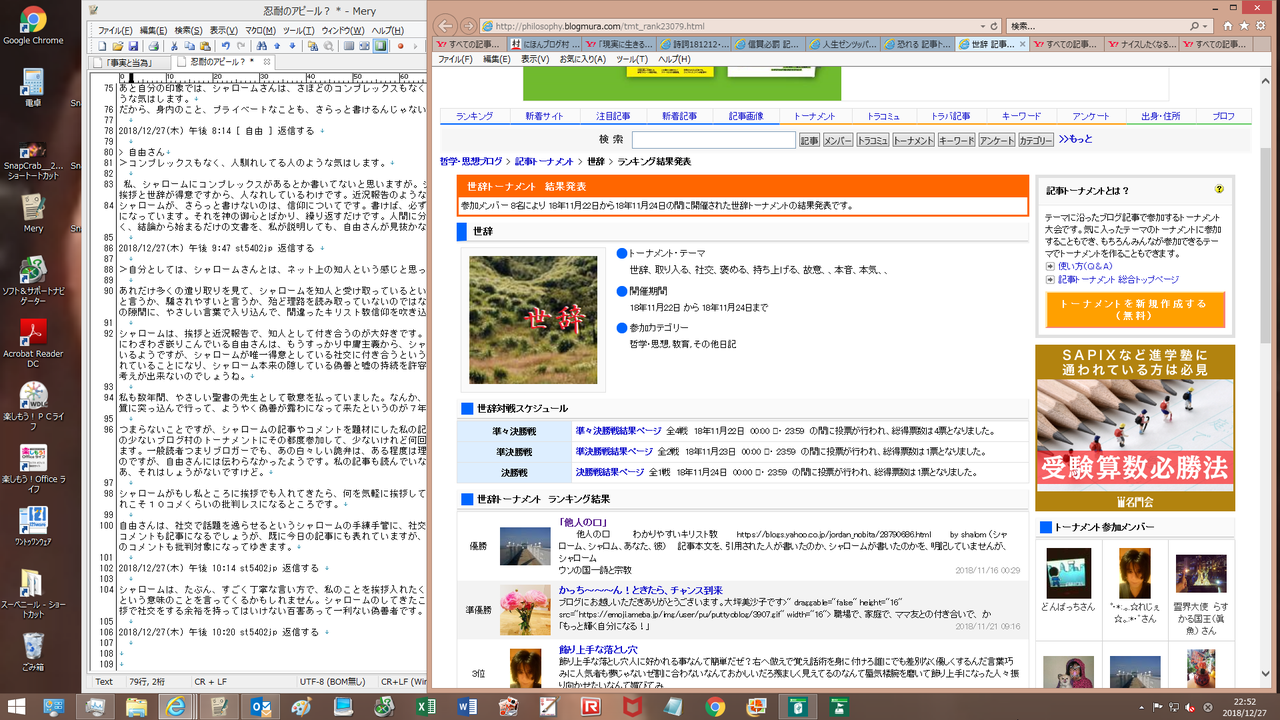Open the 検索(S) menu in Mery
The height and width of the screenshot is (720, 1280).
pos(188,31)
